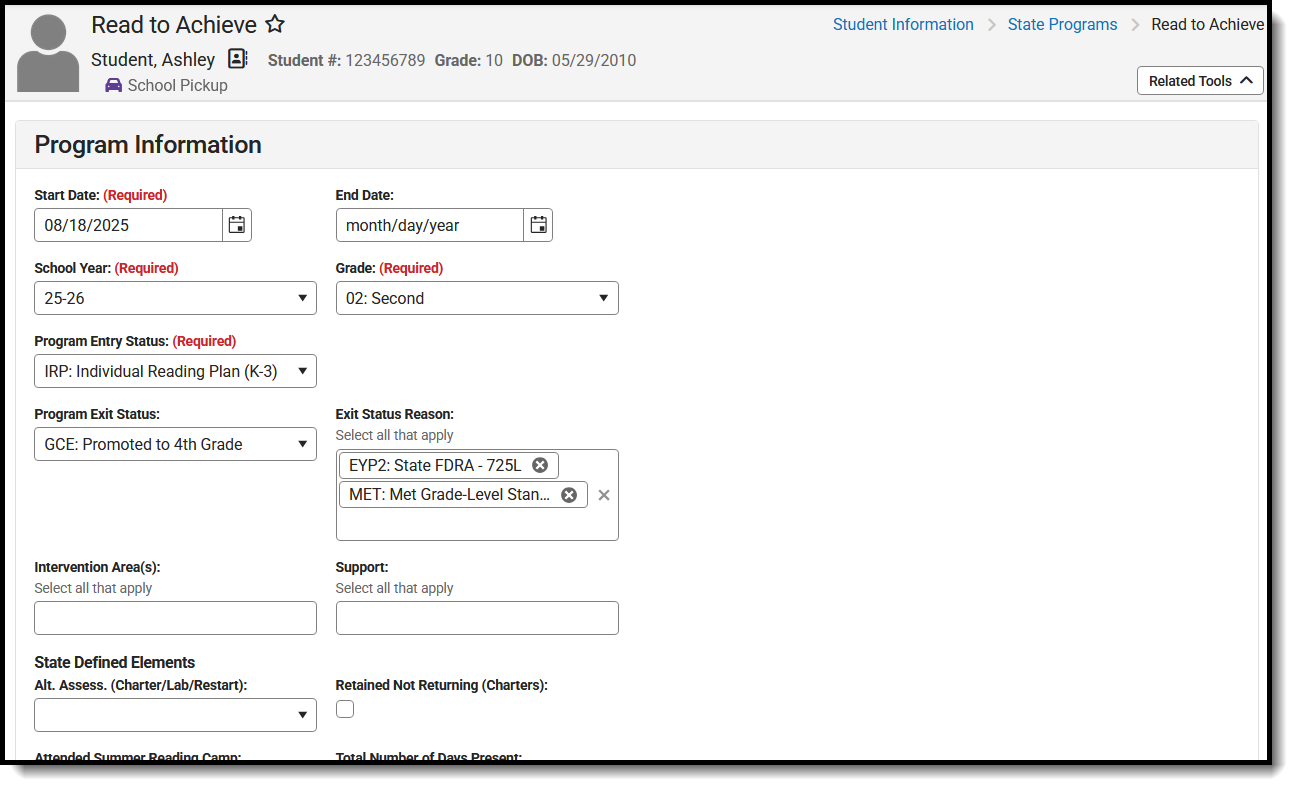Screen dimensions: 1297x790
Task: Click the Intervention Areas selection field
Action: click(175, 617)
